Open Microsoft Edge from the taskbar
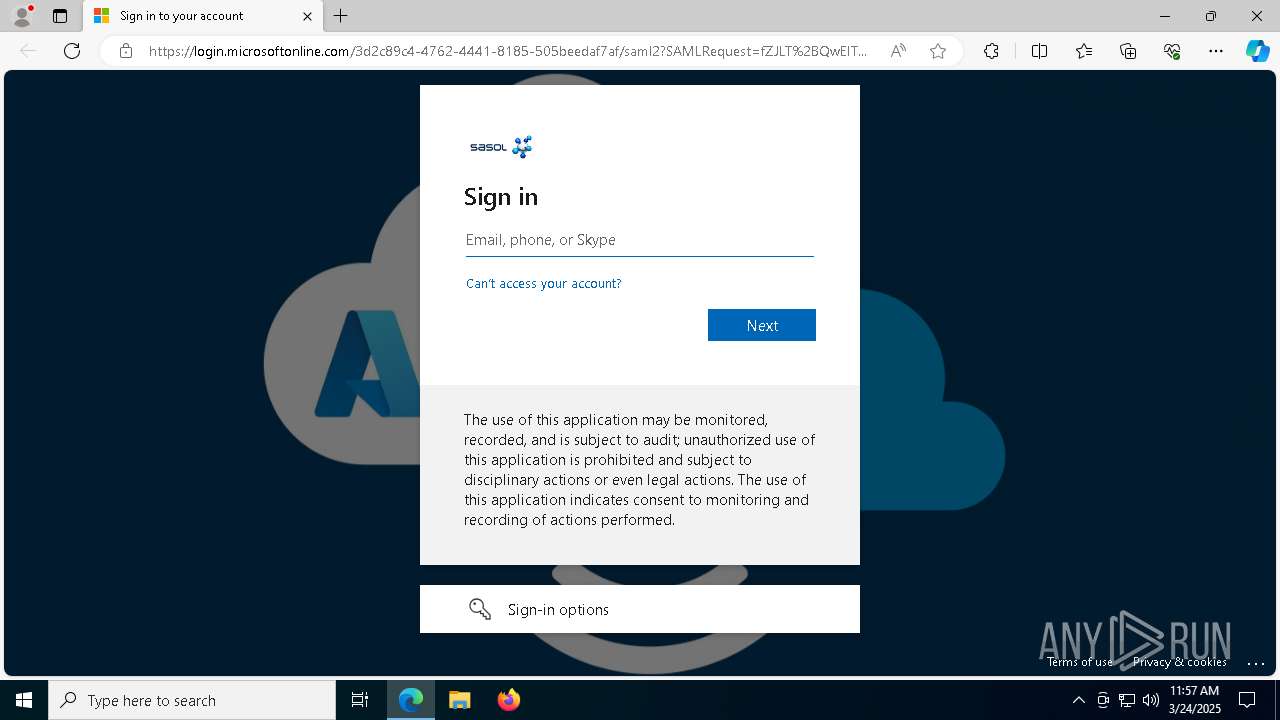This screenshot has height=720, width=1280. pyautogui.click(x=411, y=700)
